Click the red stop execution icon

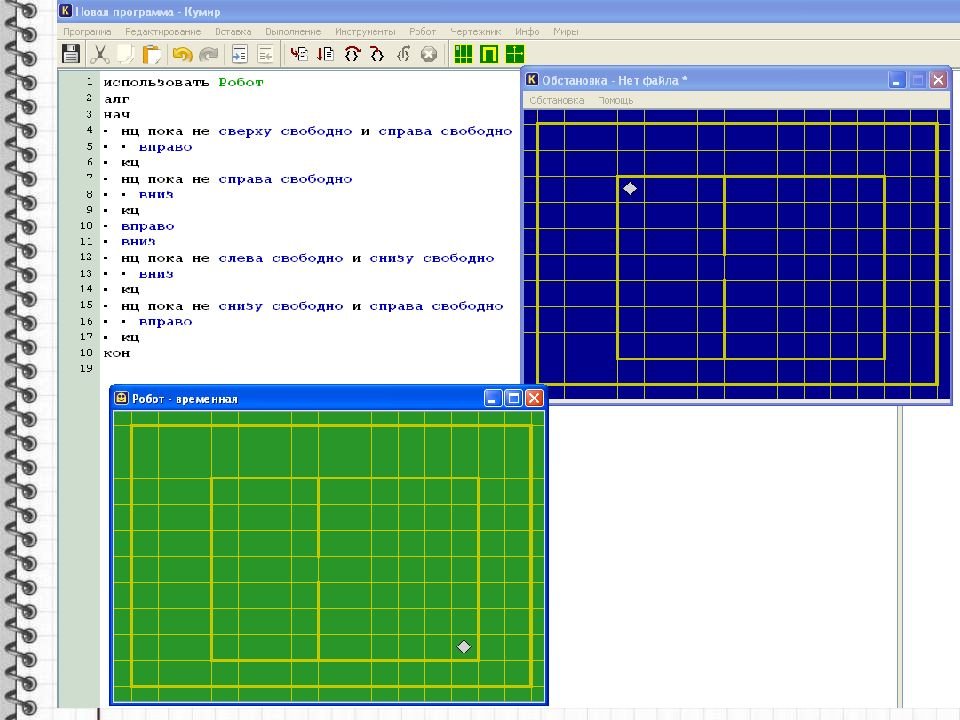pyautogui.click(x=429, y=54)
